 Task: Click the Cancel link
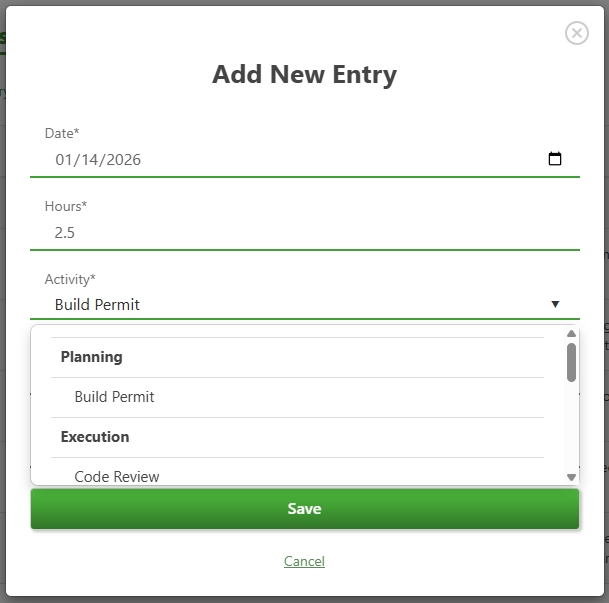pos(304,561)
